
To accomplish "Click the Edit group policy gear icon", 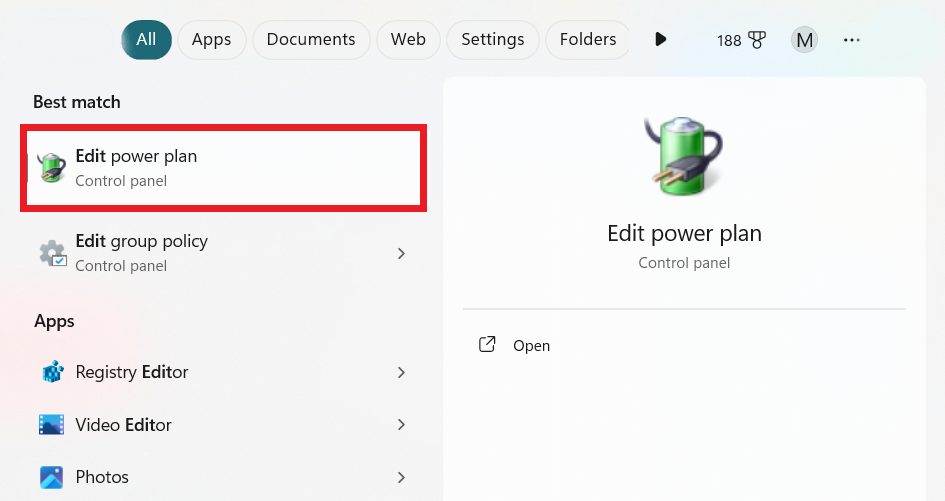I will (52, 253).
